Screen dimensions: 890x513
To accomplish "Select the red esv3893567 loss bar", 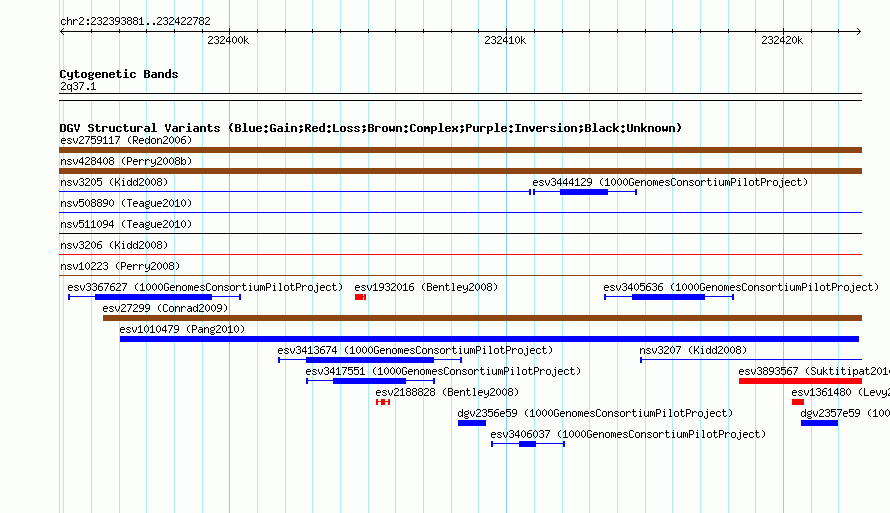I will (x=800, y=381).
